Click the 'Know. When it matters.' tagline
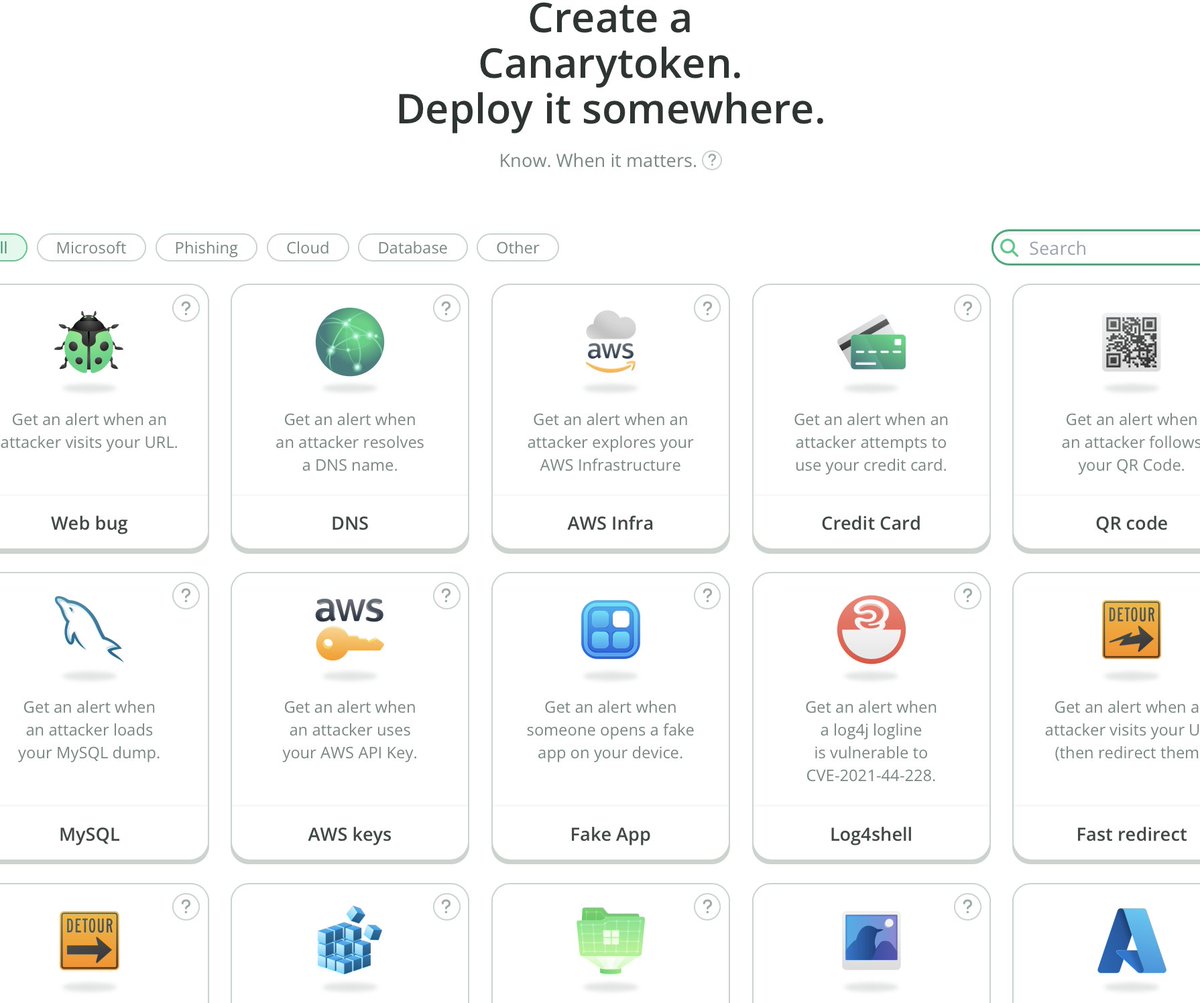Image resolution: width=1200 pixels, height=1003 pixels. [598, 160]
